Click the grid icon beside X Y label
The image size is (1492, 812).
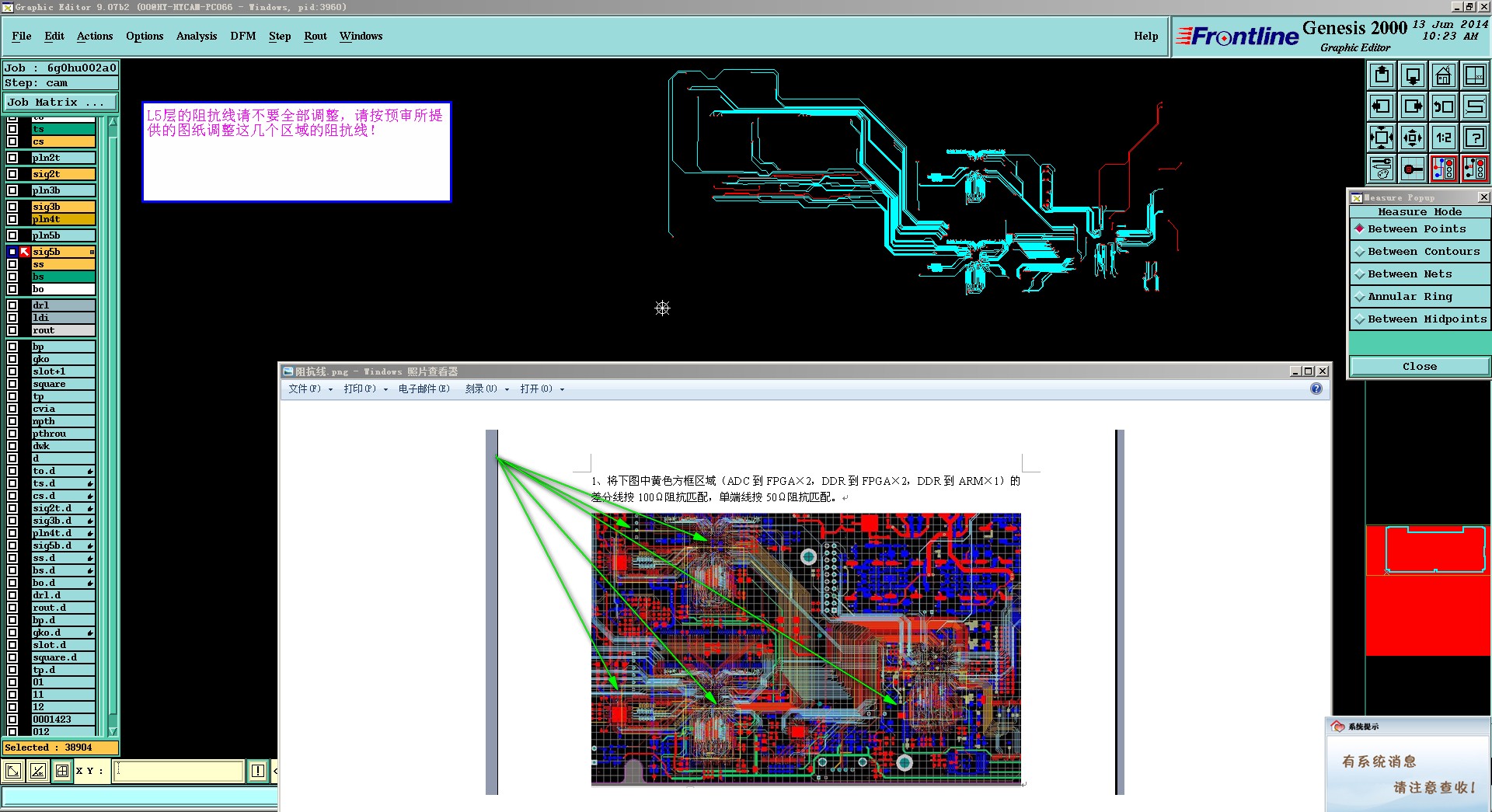pyautogui.click(x=62, y=771)
